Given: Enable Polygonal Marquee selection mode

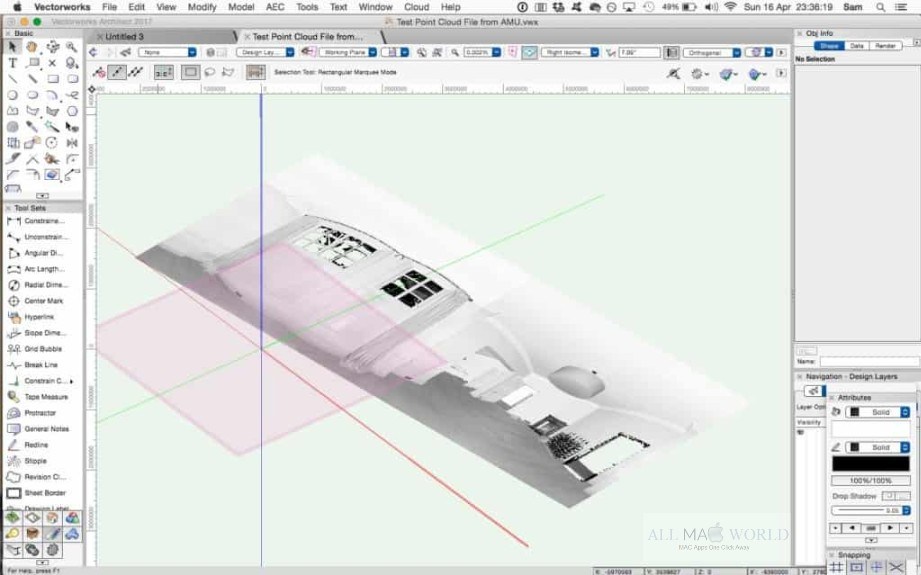Looking at the screenshot, I should [228, 72].
